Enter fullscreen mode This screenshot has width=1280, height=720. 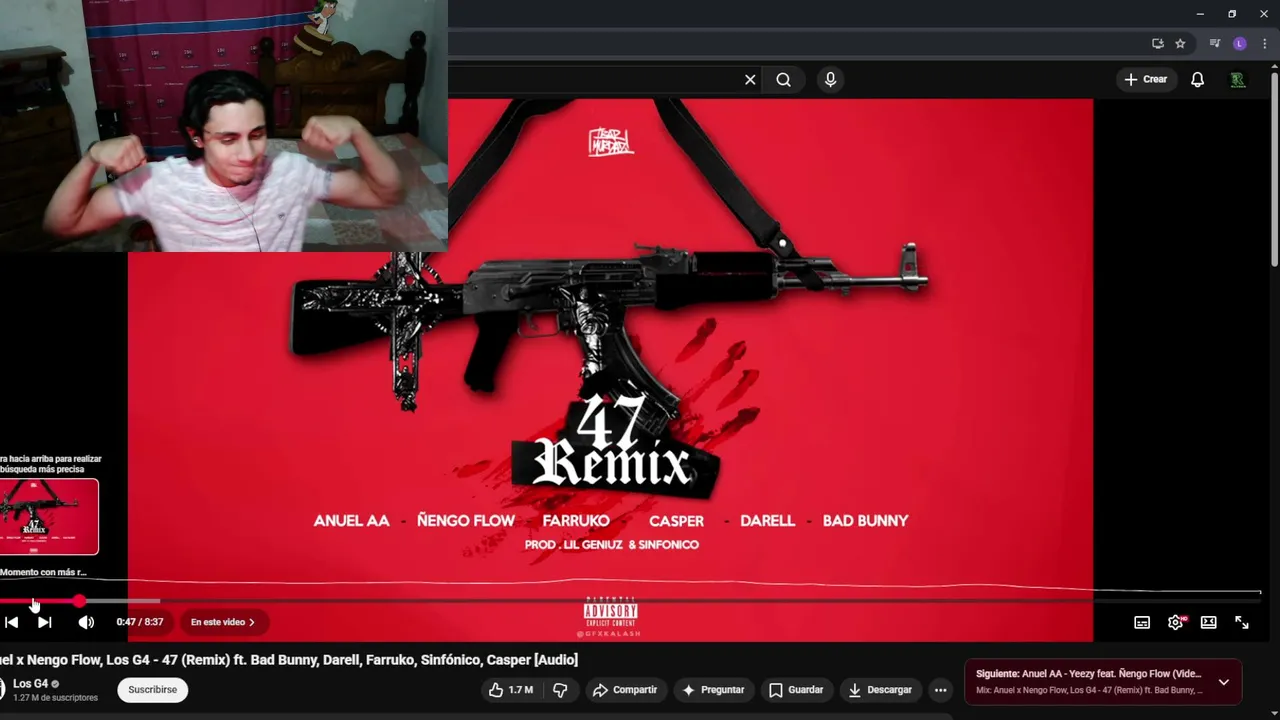[x=1241, y=622]
